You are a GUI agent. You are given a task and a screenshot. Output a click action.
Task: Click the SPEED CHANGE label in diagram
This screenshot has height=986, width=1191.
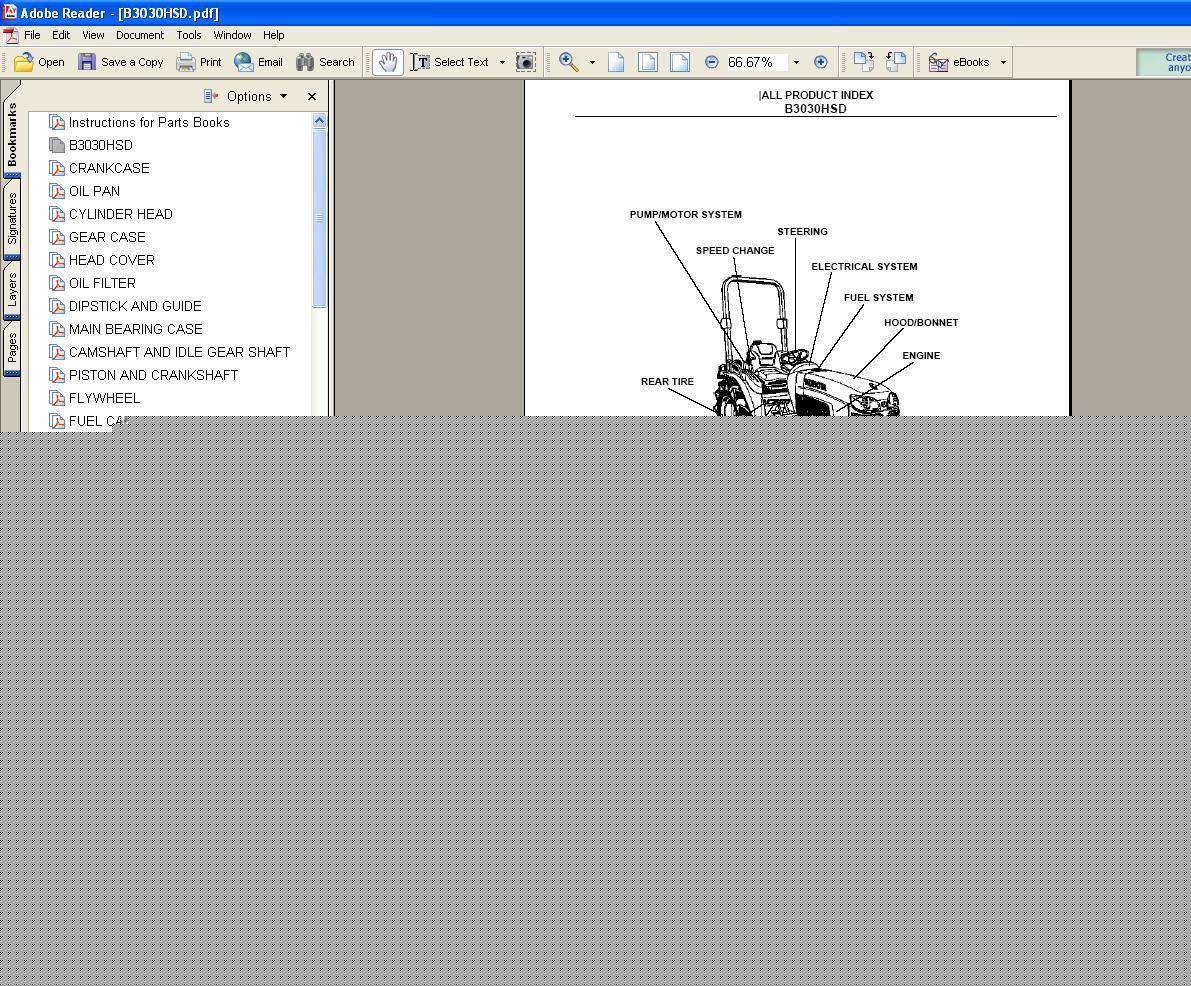pos(735,251)
